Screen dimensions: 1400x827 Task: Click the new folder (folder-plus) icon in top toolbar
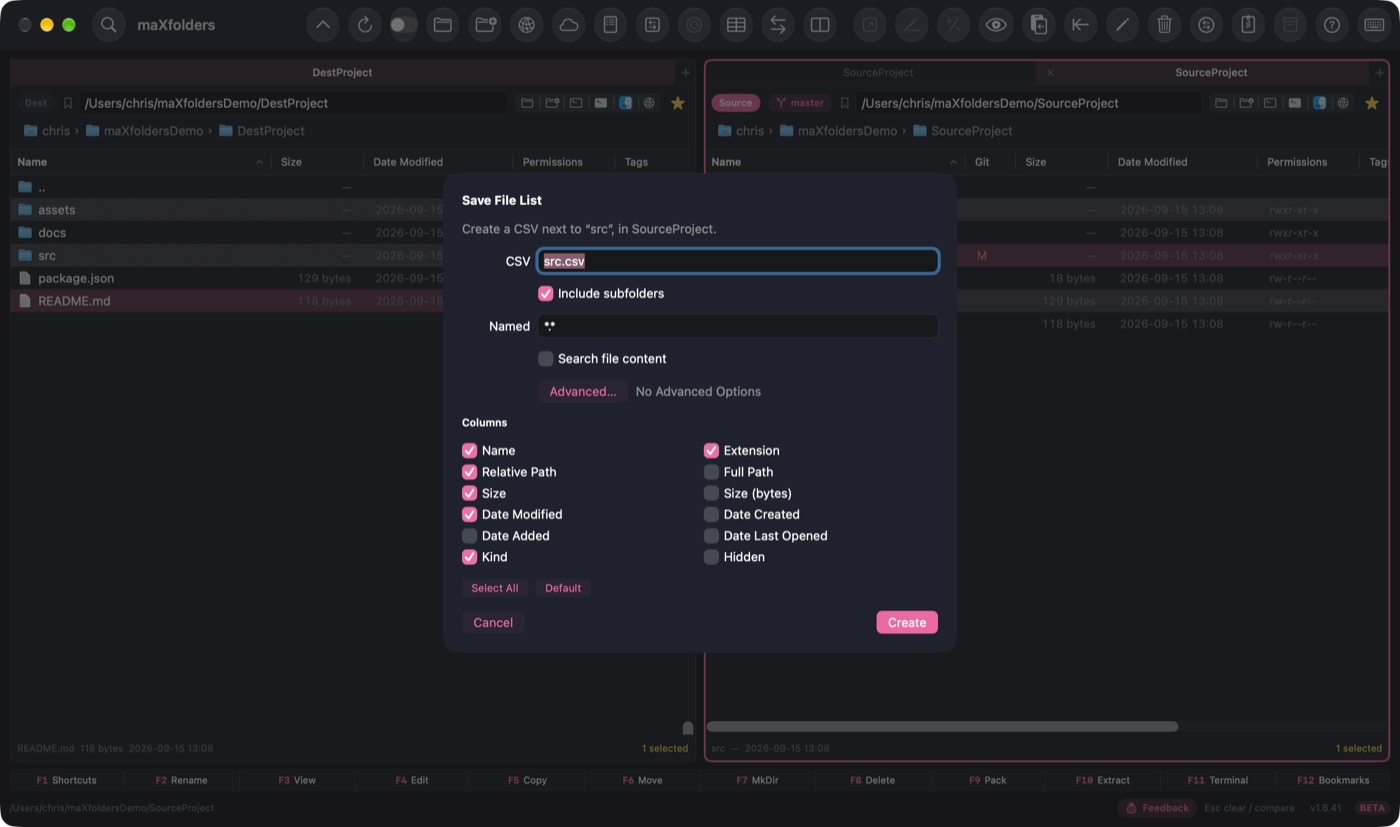click(x=485, y=25)
